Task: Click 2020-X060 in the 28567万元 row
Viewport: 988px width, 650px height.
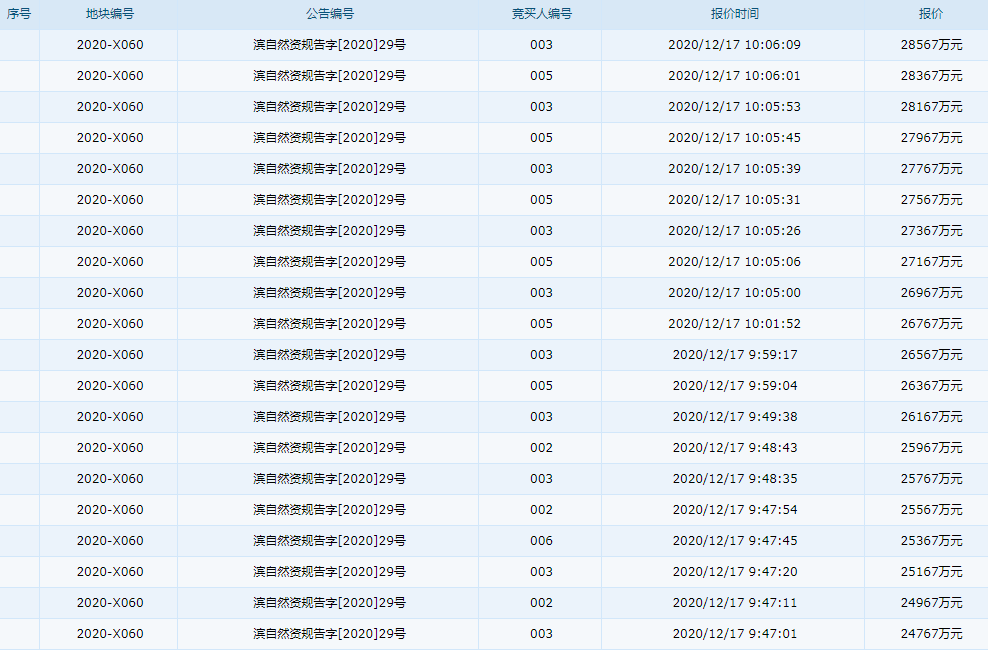Action: [110, 45]
